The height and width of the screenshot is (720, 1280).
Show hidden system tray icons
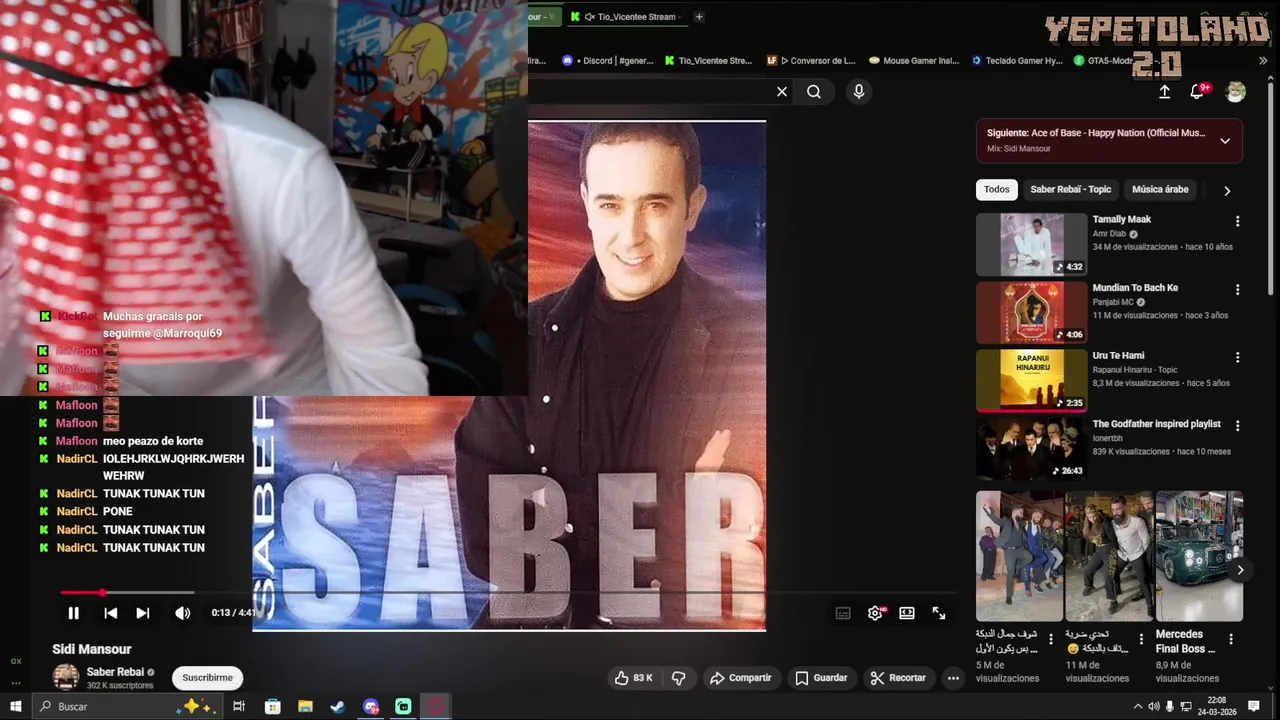(x=1137, y=706)
